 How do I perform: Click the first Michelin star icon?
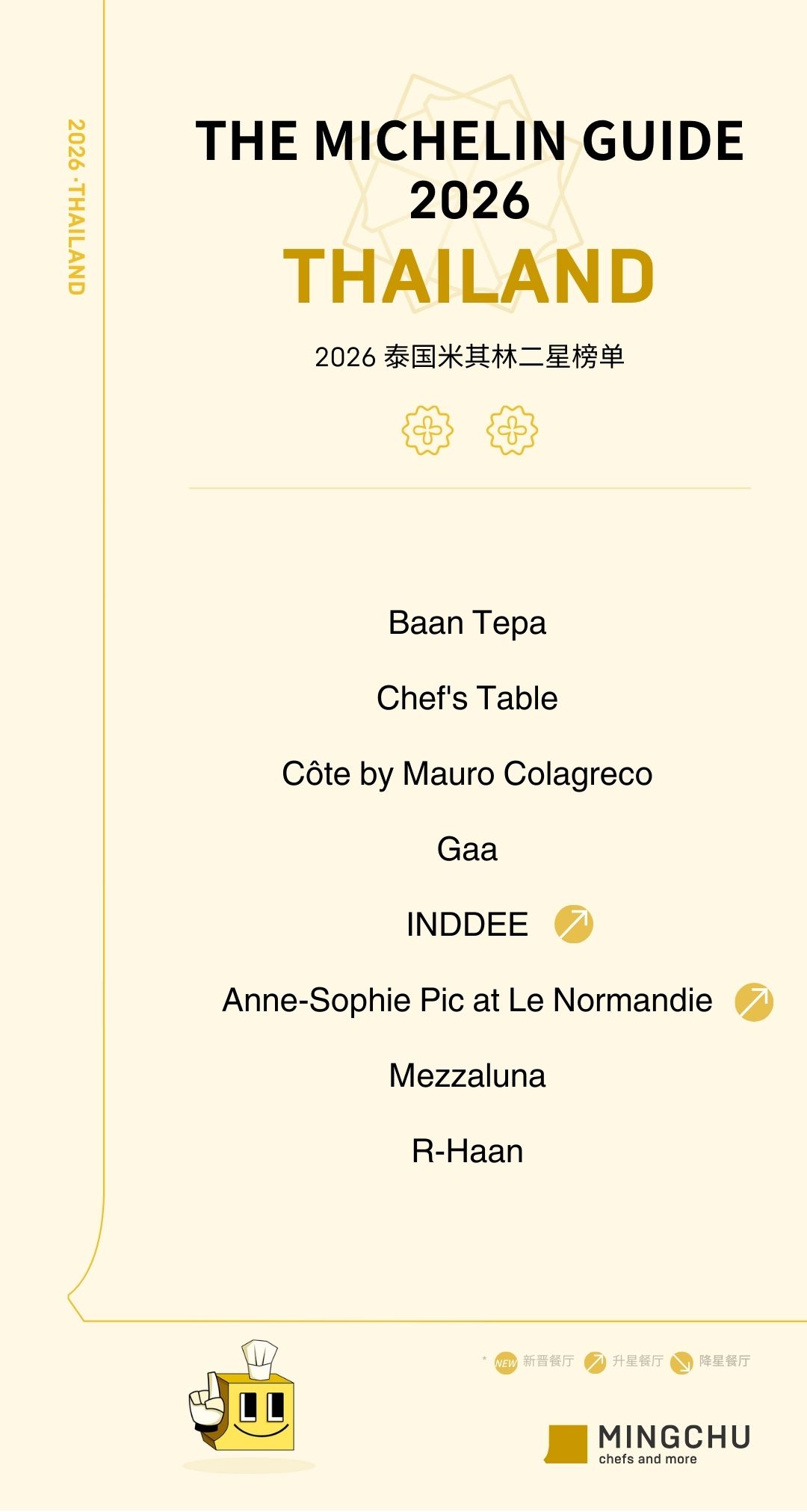(427, 430)
